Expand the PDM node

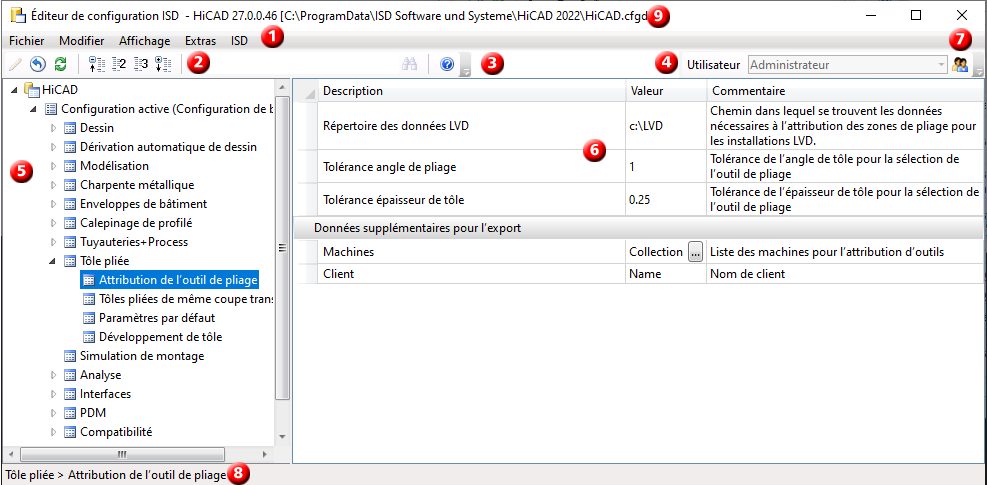(54, 413)
